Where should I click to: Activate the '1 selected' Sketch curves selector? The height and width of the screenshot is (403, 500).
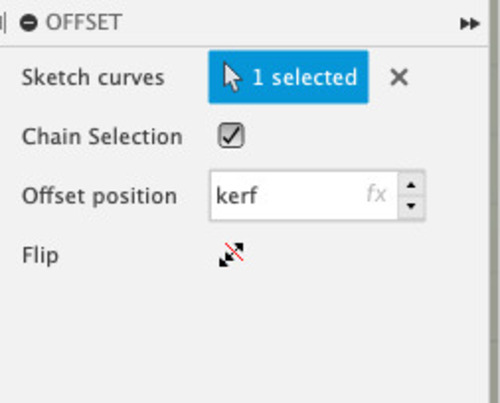coord(288,77)
